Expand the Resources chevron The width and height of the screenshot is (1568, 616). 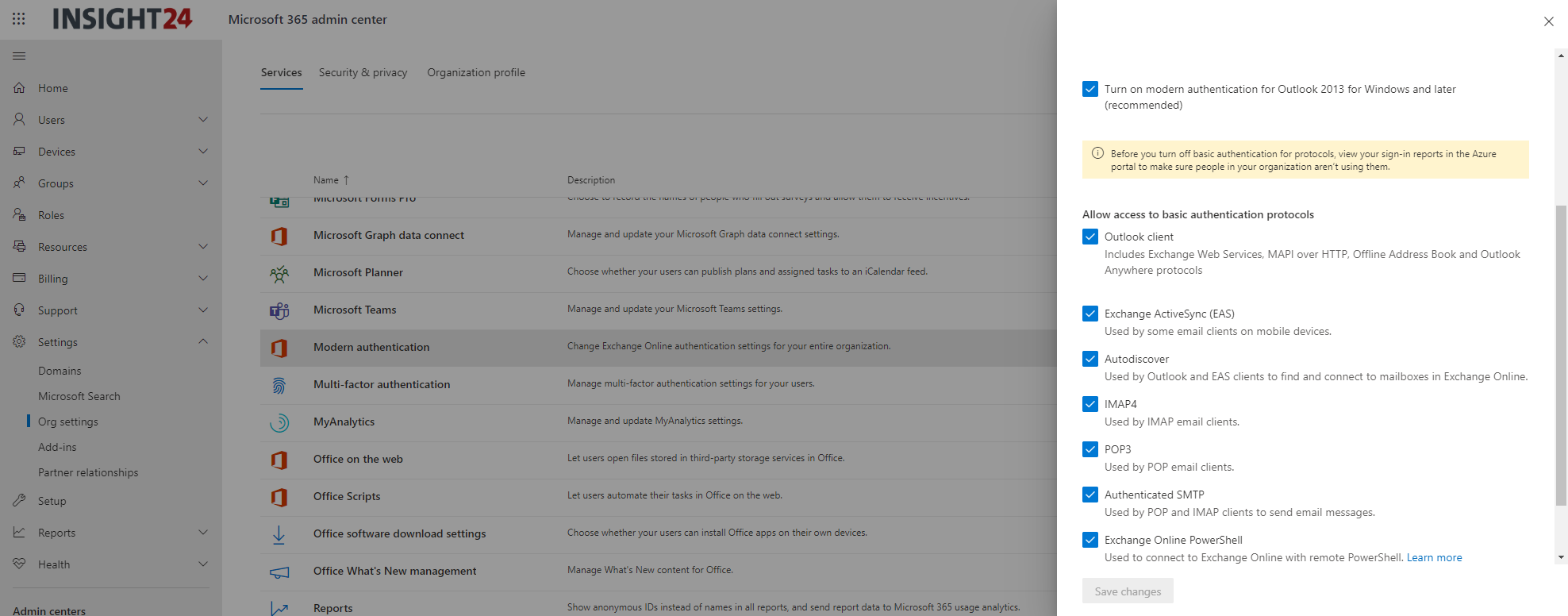[203, 246]
